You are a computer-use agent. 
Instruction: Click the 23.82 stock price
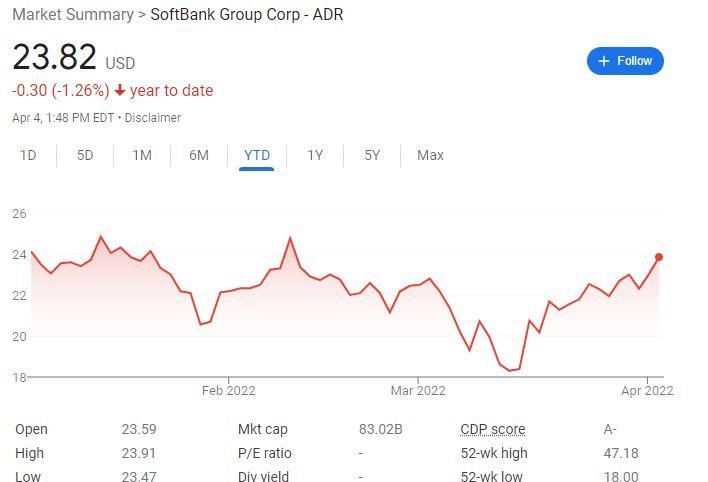[x=54, y=58]
